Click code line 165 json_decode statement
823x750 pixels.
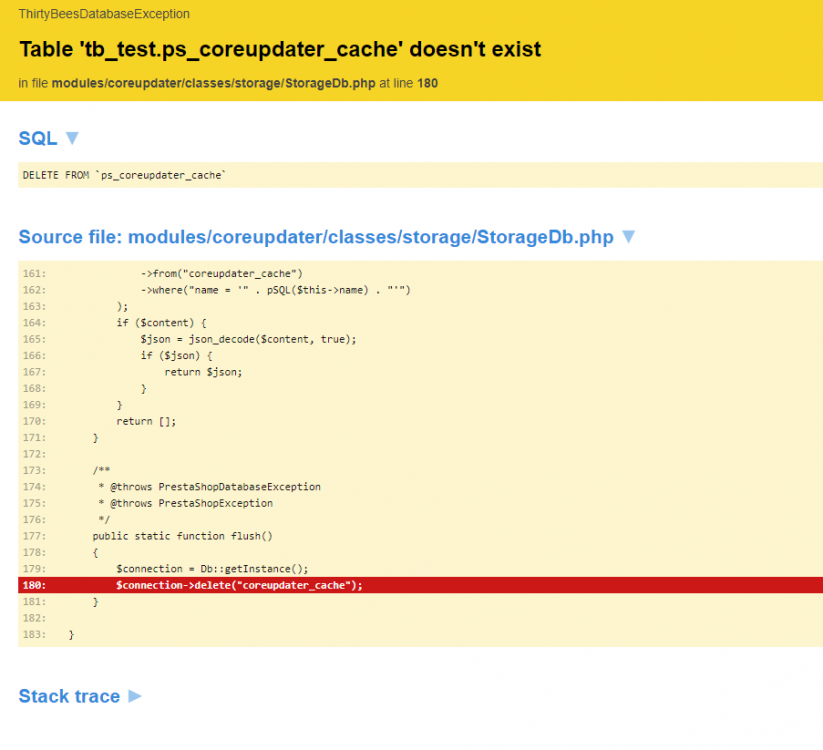point(248,339)
